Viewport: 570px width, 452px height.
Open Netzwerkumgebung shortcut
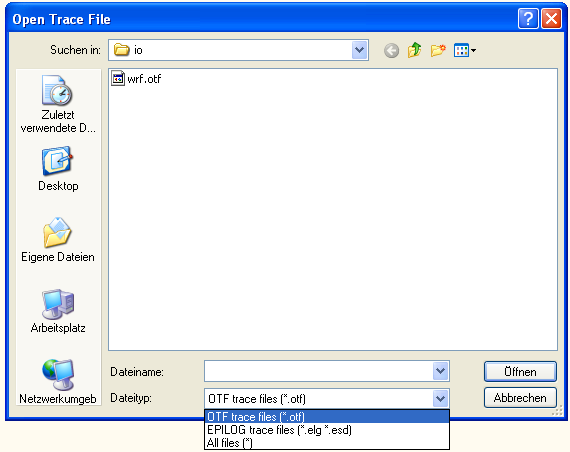coord(58,382)
